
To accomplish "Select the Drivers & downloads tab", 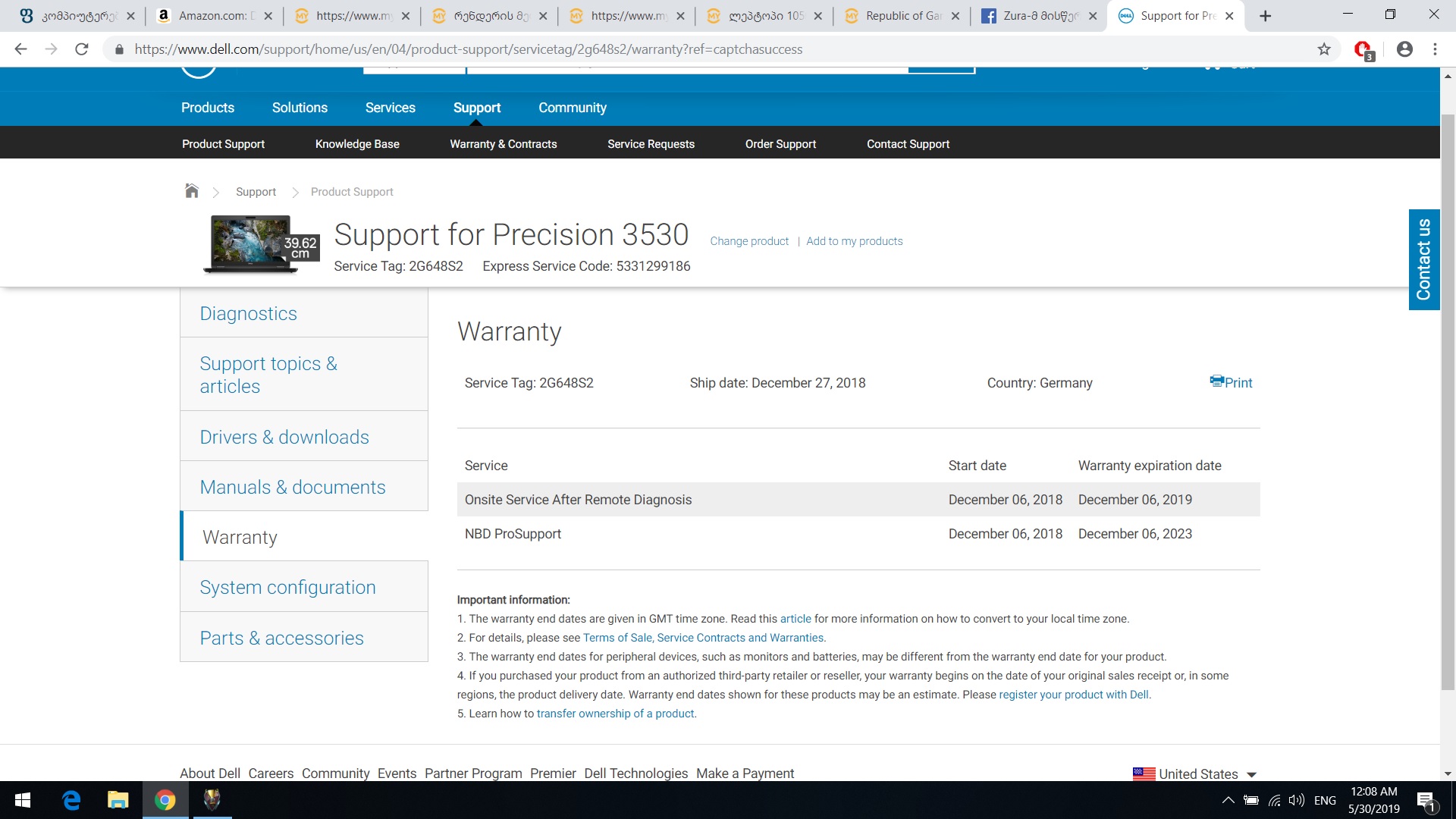I will pos(284,437).
